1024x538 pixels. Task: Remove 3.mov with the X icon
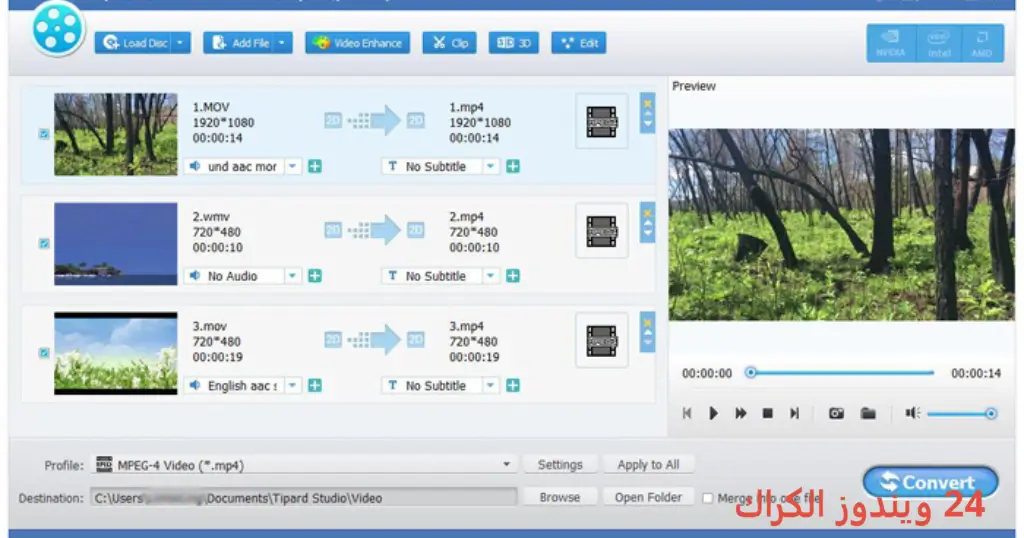tap(647, 323)
